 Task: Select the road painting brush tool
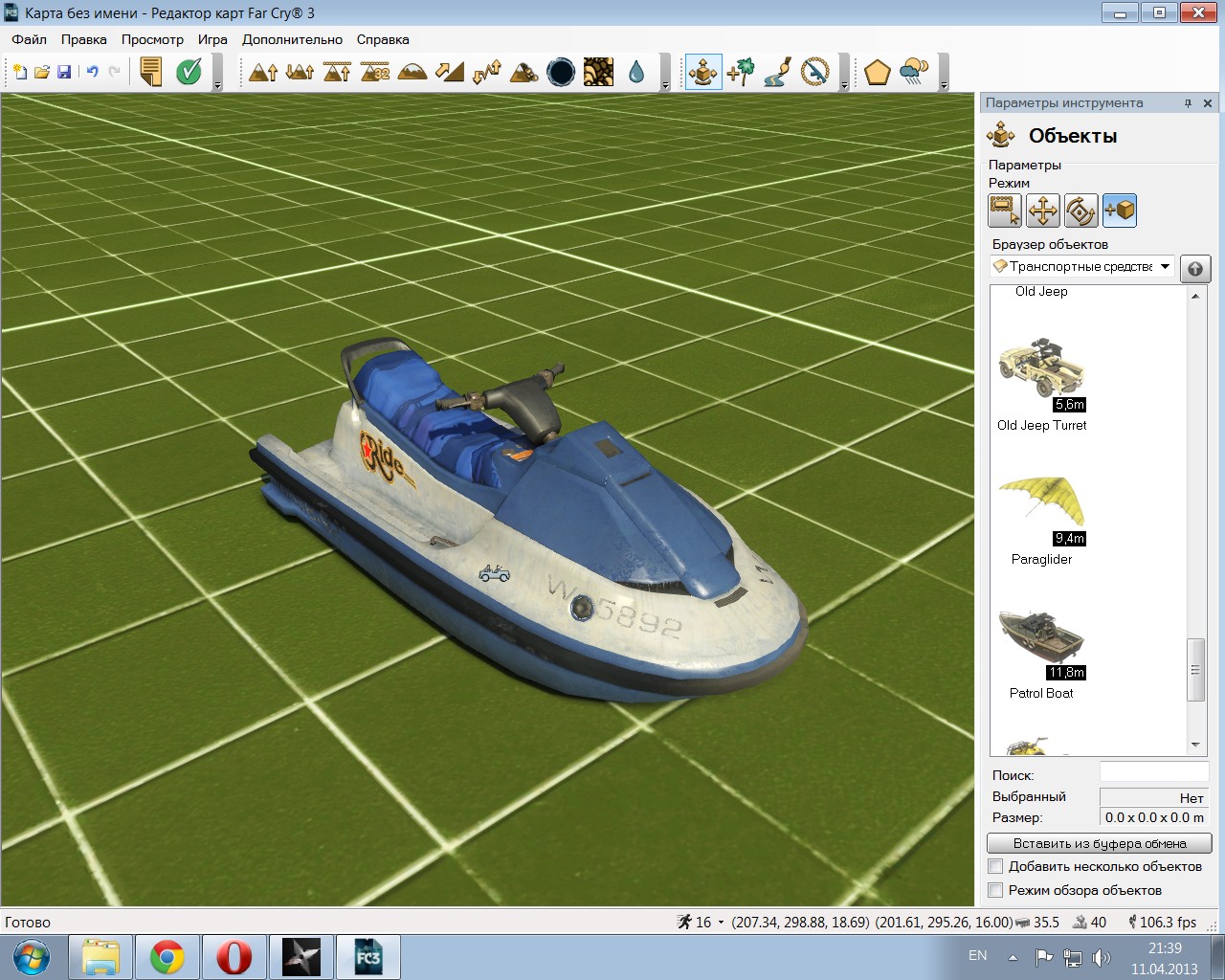click(x=778, y=72)
